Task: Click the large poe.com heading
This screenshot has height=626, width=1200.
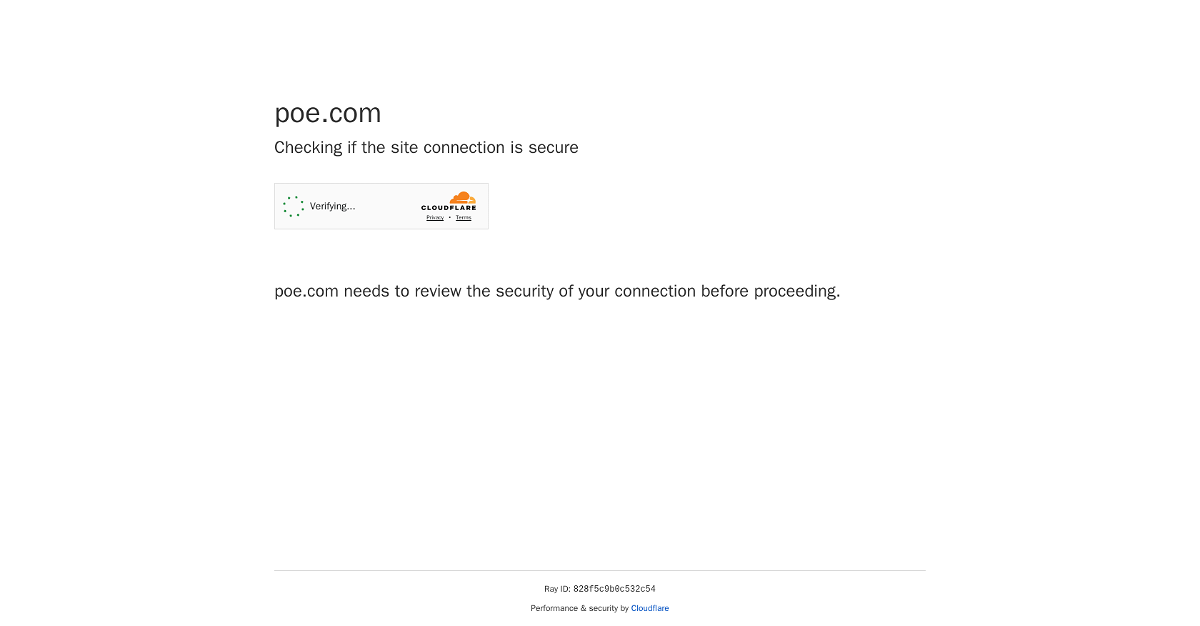Action: 328,113
